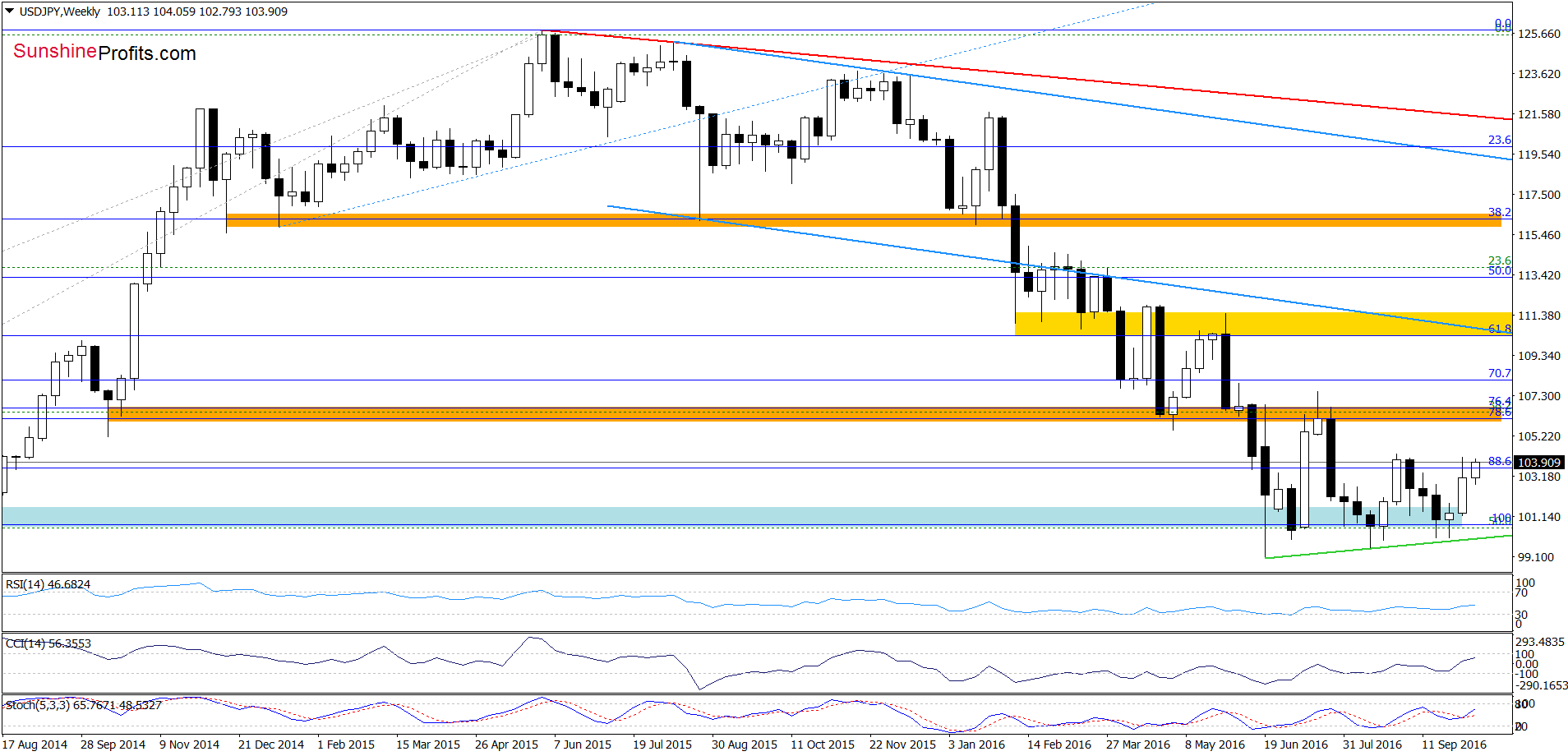The height and width of the screenshot is (756, 1568).
Task: Select the green 23.6 Fibonacci label
Action: (1499, 260)
